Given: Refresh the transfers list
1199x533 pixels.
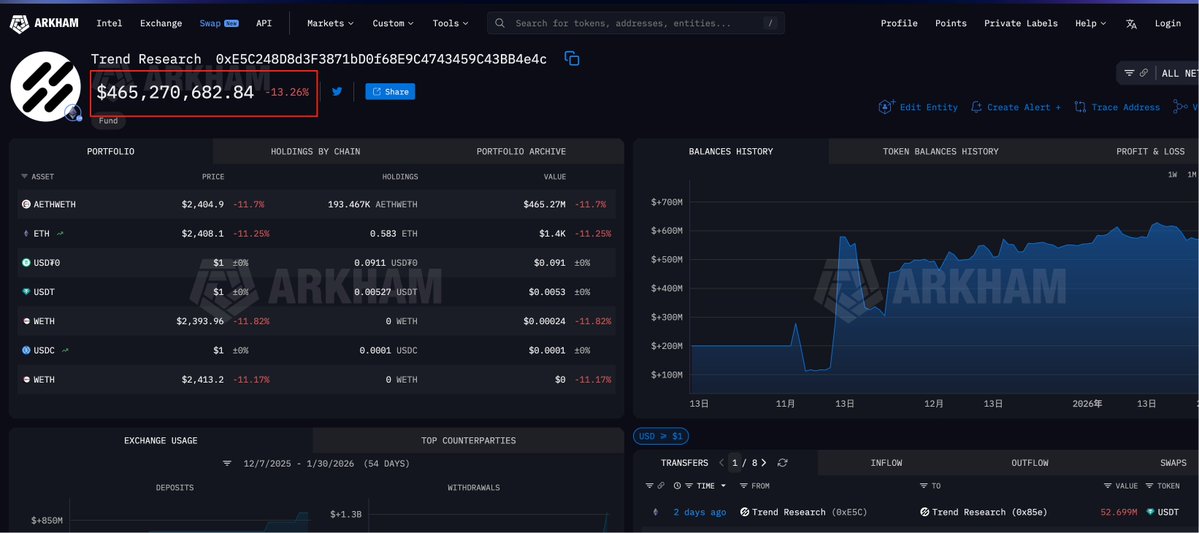Looking at the screenshot, I should [x=782, y=463].
